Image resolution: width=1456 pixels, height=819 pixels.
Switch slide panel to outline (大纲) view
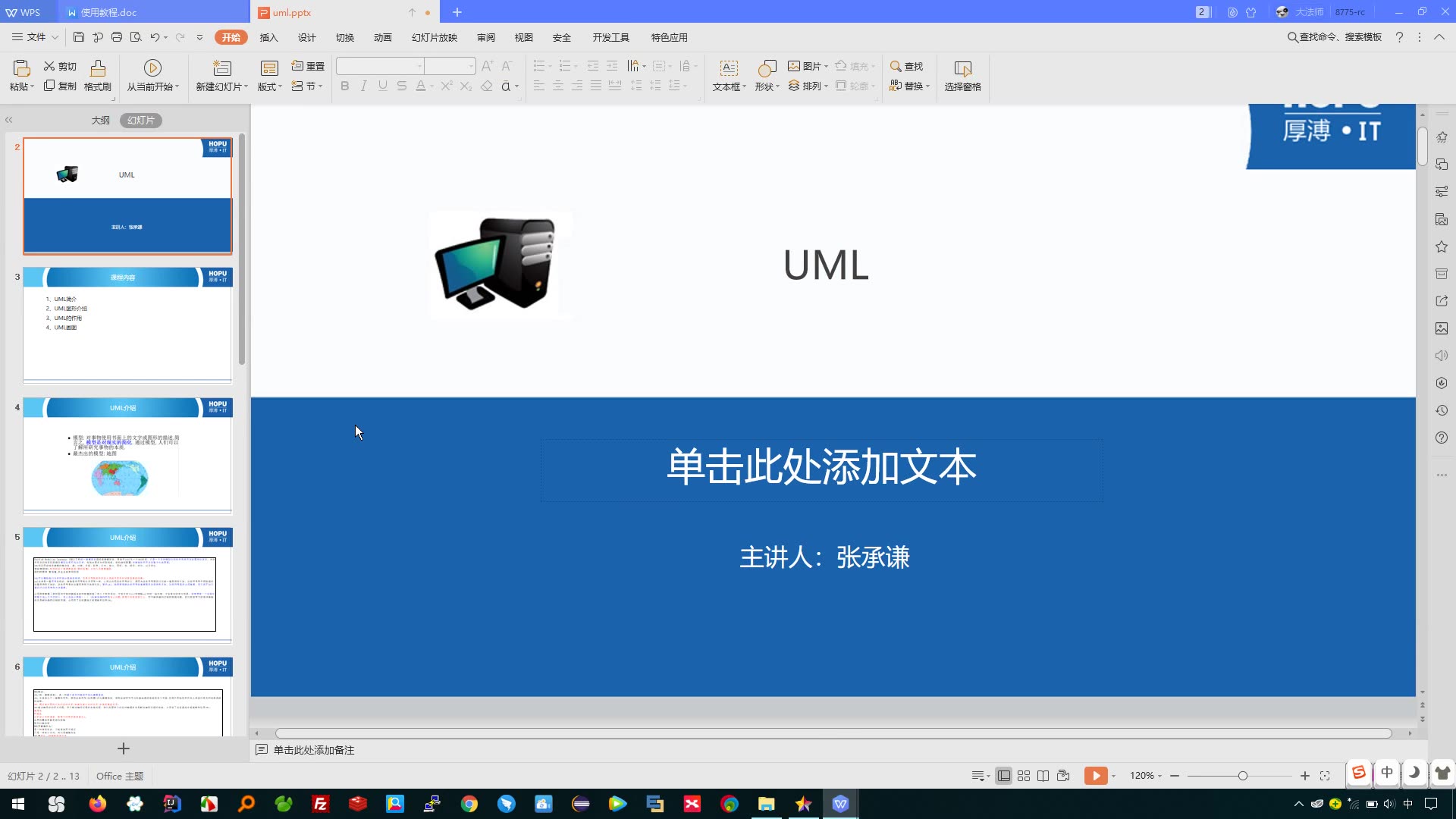tap(100, 121)
